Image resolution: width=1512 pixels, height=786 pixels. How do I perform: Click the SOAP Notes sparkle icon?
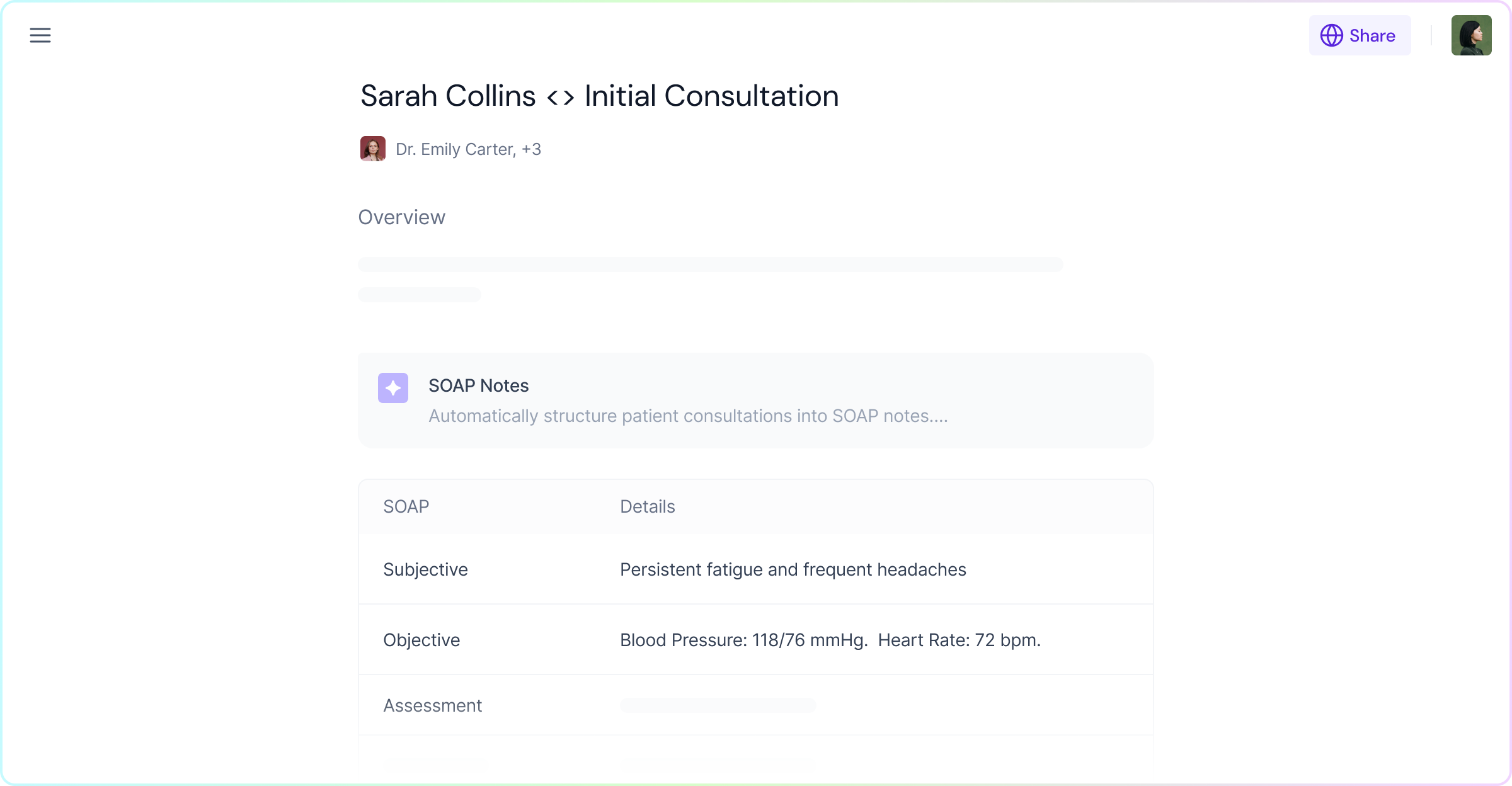coord(393,388)
